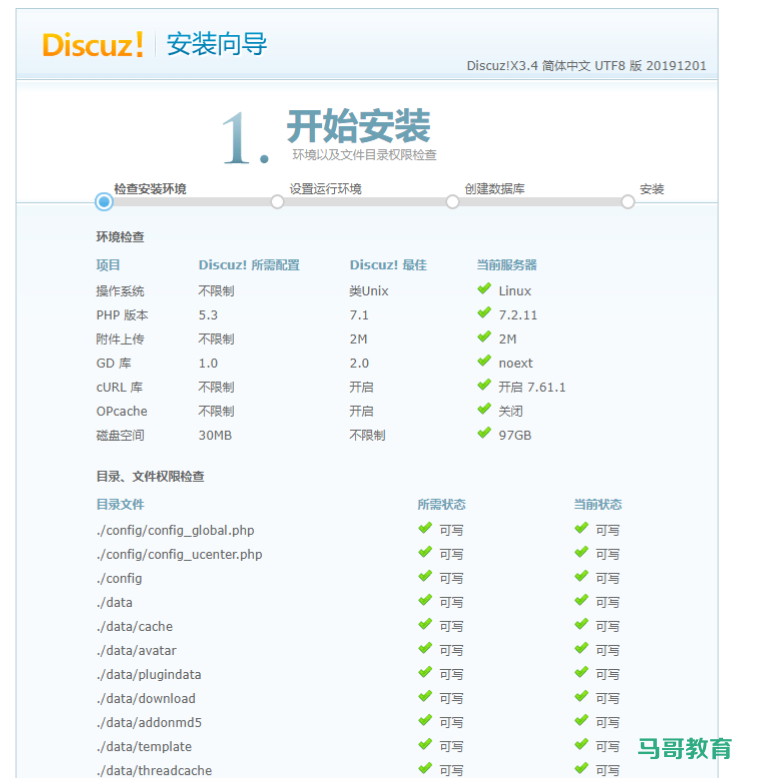The width and height of the screenshot is (757, 778).
Task: Click the Discuz! 所需配置 column header
Action: point(249,265)
